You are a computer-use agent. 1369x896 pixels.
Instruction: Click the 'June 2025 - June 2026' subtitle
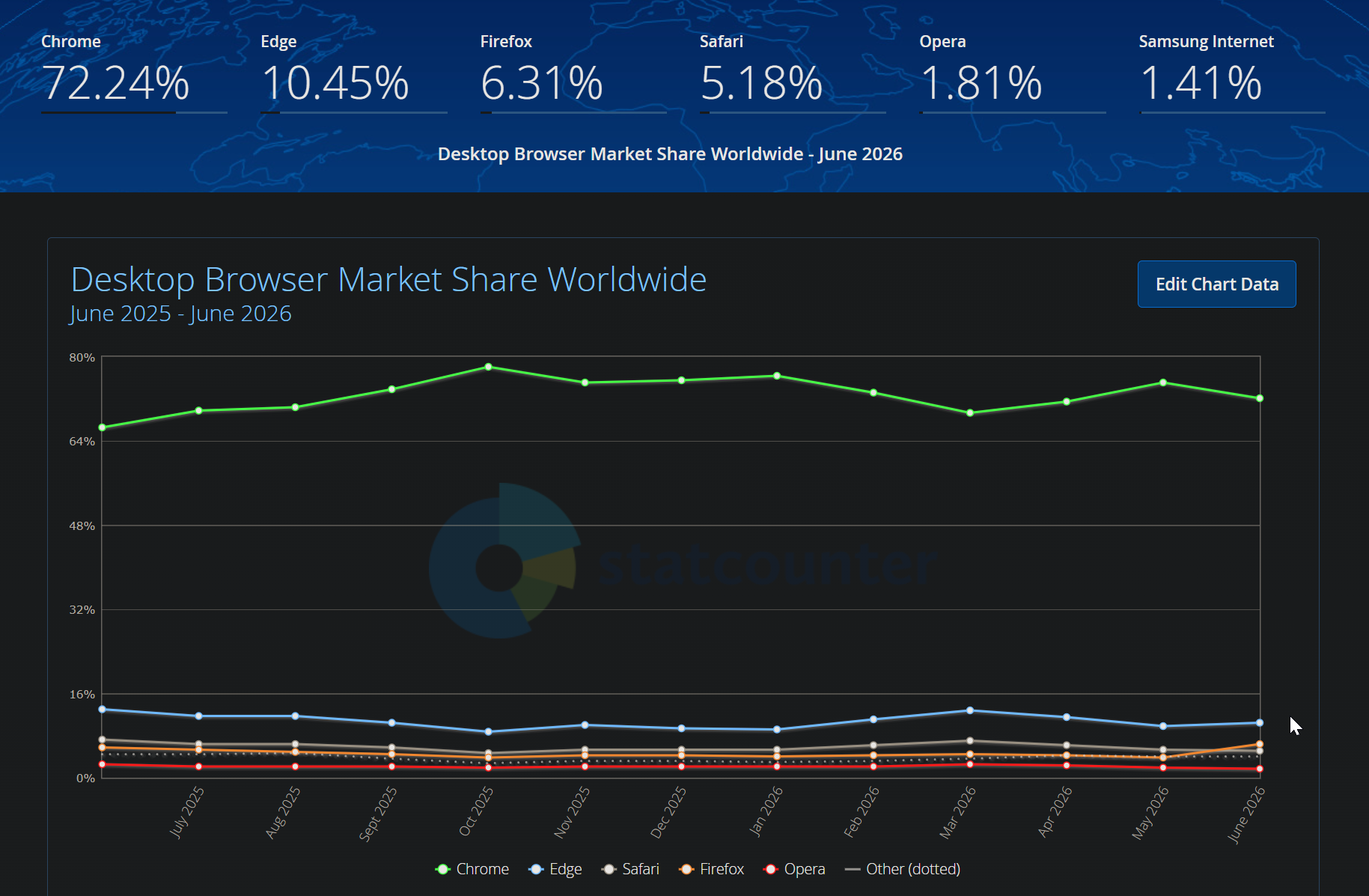[180, 314]
